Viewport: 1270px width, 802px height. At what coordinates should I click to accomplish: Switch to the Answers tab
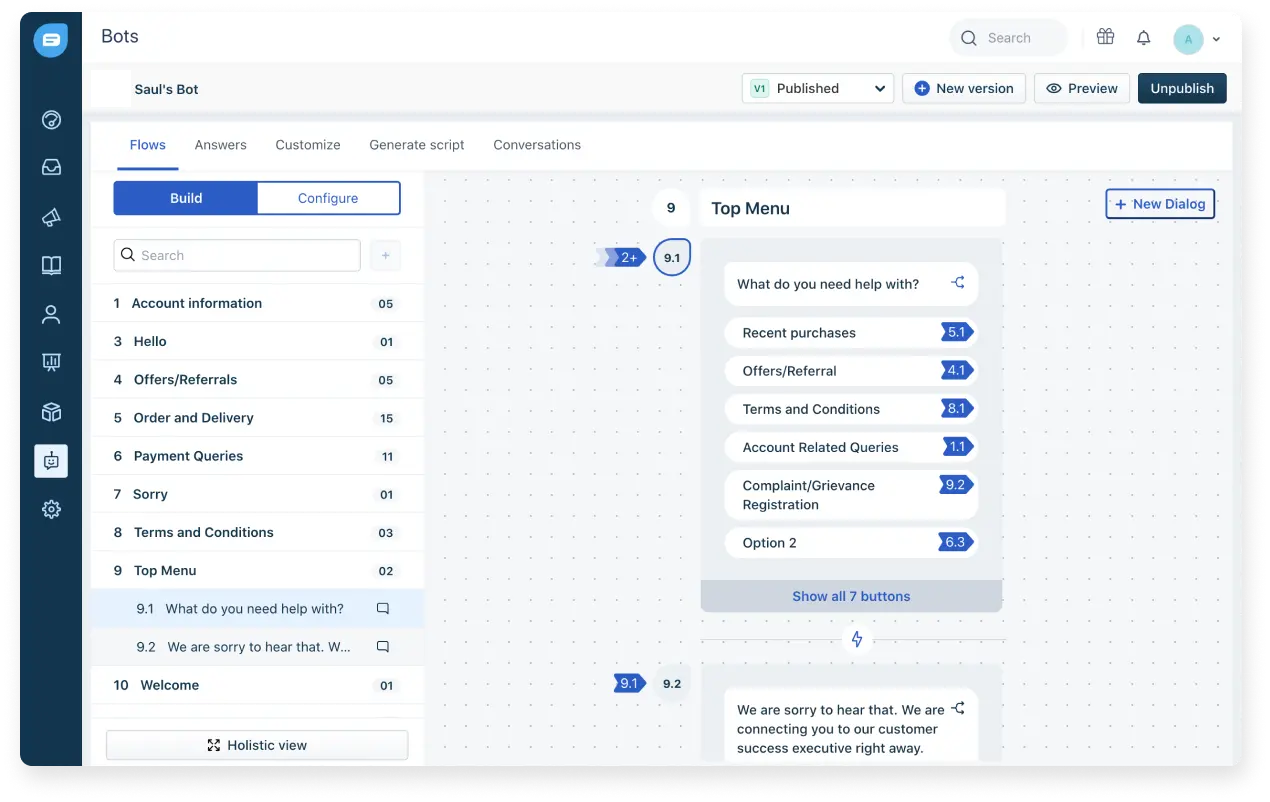pyautogui.click(x=220, y=145)
